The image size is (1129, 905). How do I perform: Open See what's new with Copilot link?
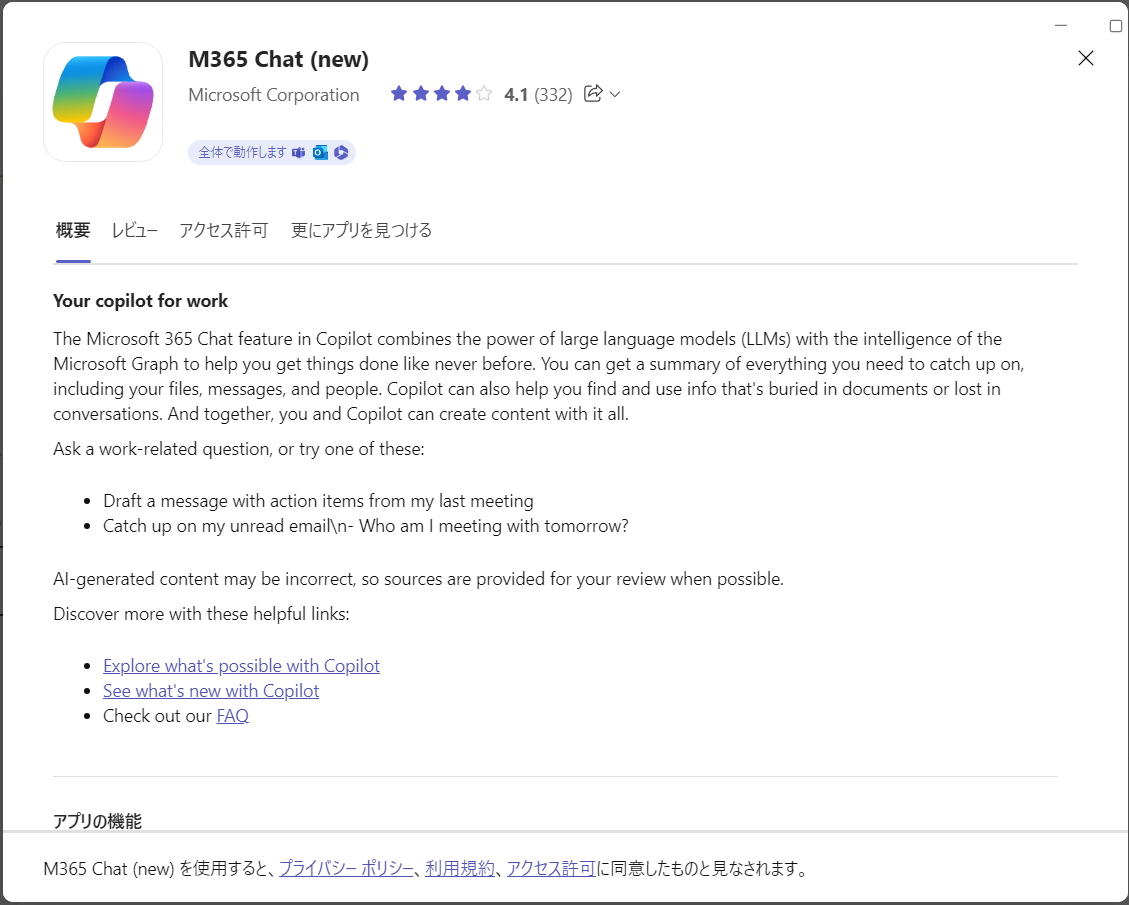point(211,691)
